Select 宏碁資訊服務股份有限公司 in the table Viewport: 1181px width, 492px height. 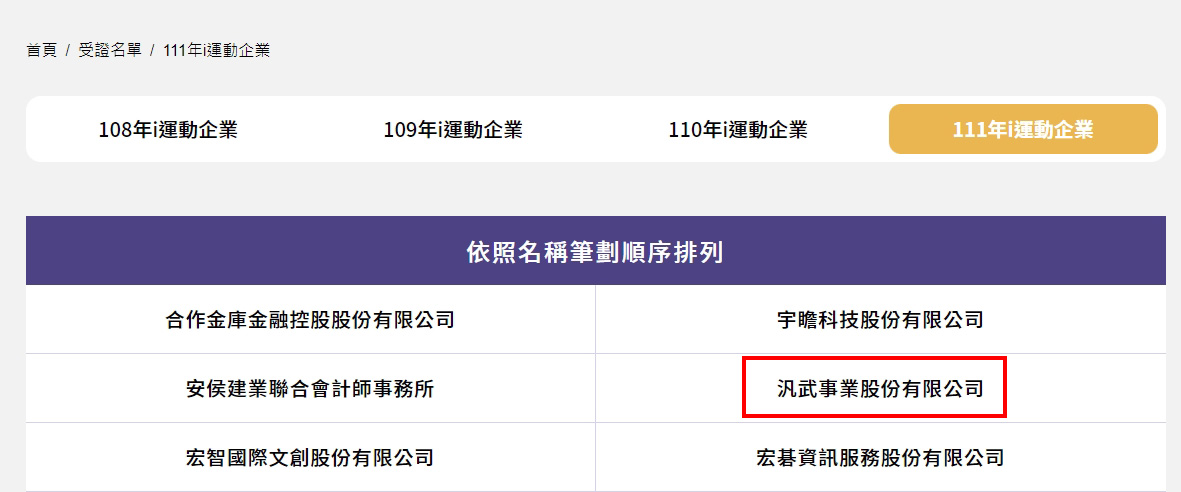(x=880, y=457)
